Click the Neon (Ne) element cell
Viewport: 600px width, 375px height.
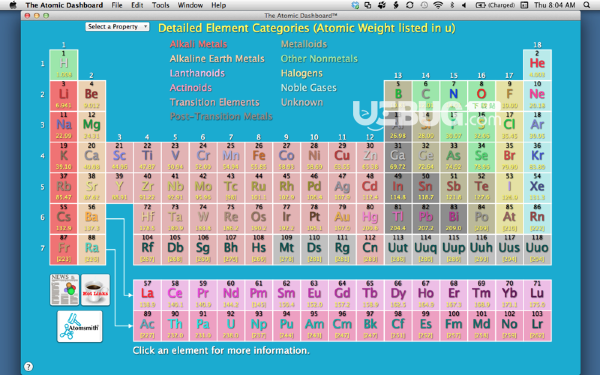537,96
